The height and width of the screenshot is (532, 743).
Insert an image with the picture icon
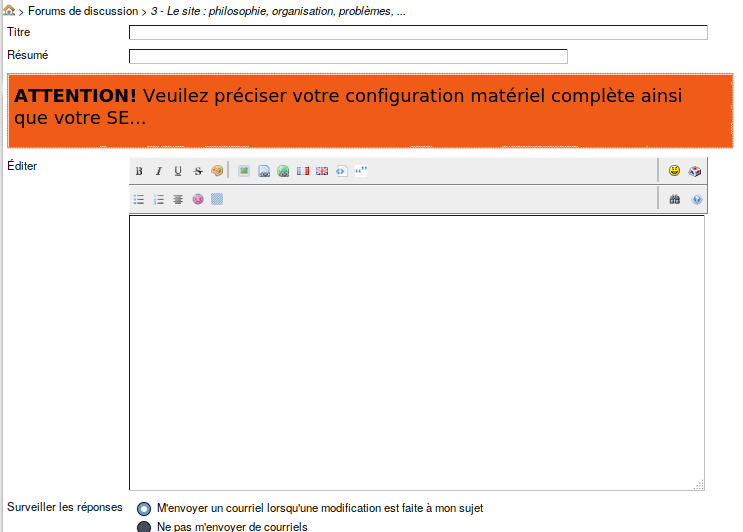coord(244,171)
